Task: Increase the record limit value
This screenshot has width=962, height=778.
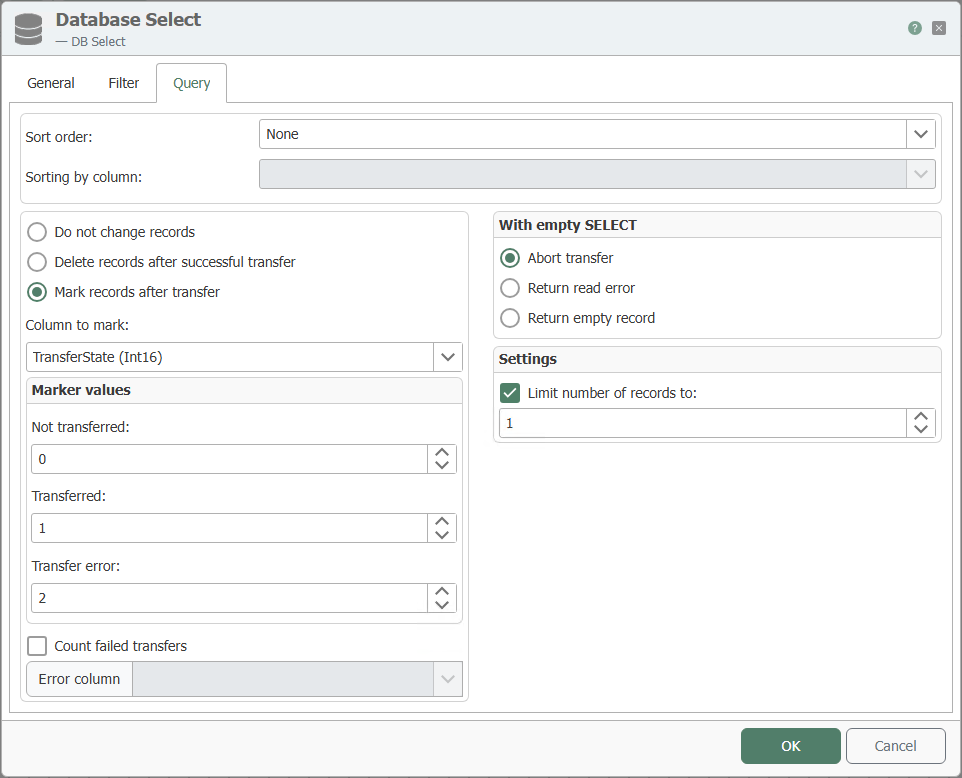Action: point(920,417)
